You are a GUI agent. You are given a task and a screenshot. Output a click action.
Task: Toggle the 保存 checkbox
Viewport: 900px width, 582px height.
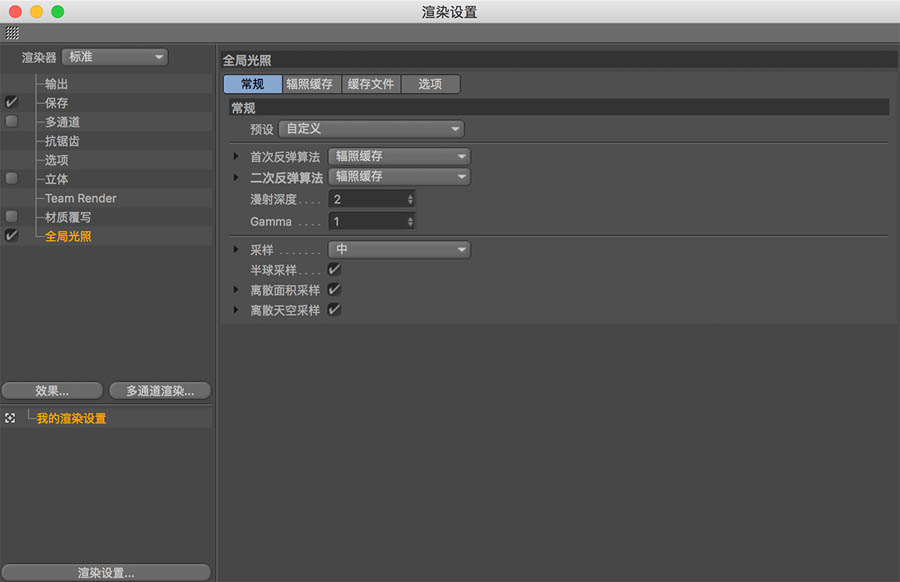tap(12, 102)
